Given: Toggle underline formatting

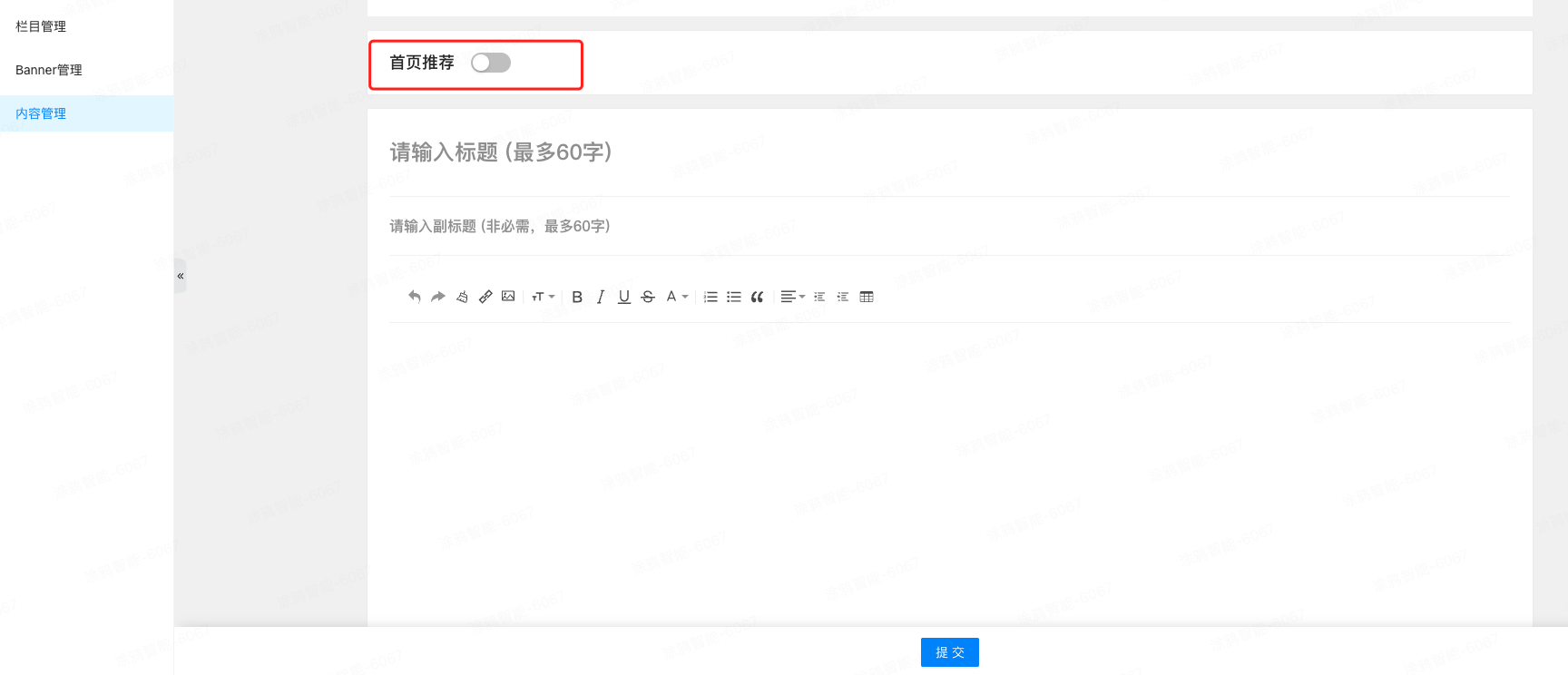Looking at the screenshot, I should (x=624, y=297).
